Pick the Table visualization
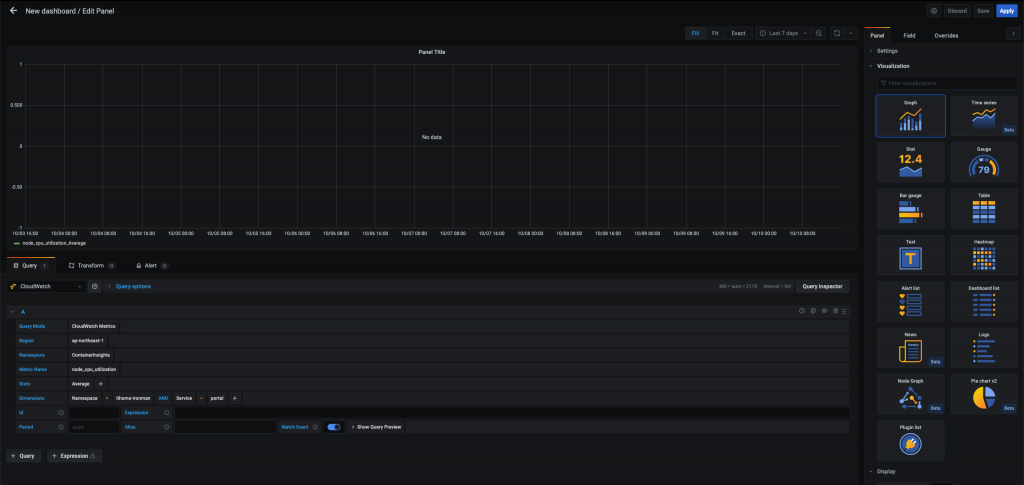Image resolution: width=1024 pixels, height=485 pixels. [984, 209]
